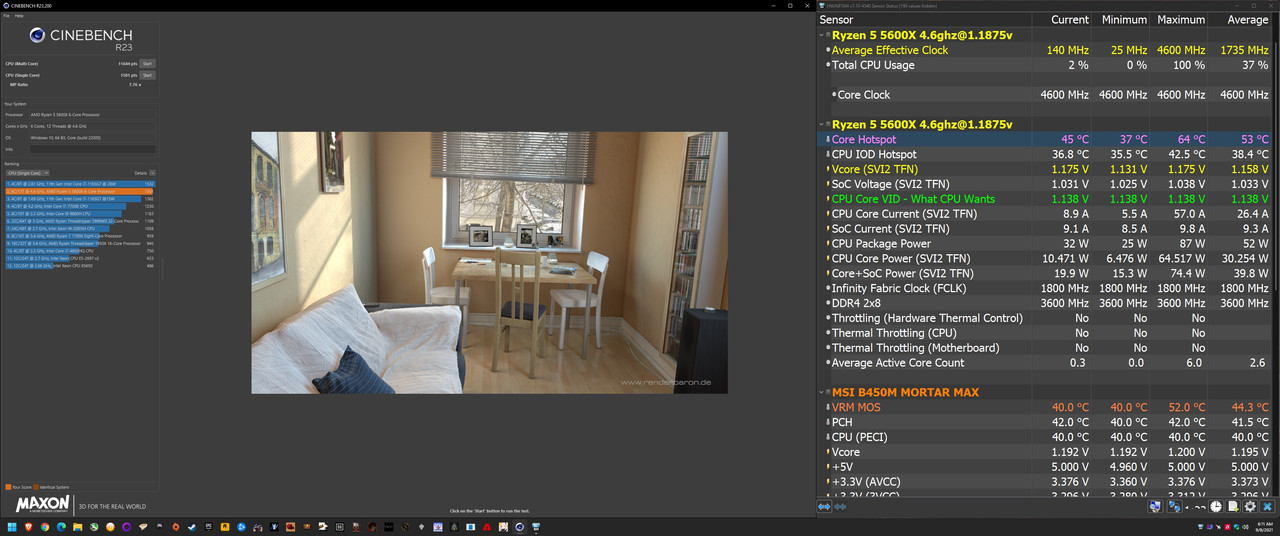Click HWiNFO reset clock icon
Image resolution: width=1280 pixels, height=536 pixels.
pyautogui.click(x=1216, y=506)
